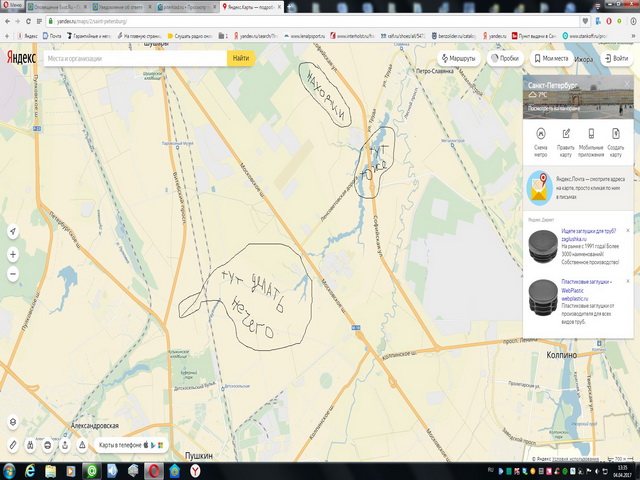
Task: Select the ruler distance measuring tool
Action: (x=13, y=444)
